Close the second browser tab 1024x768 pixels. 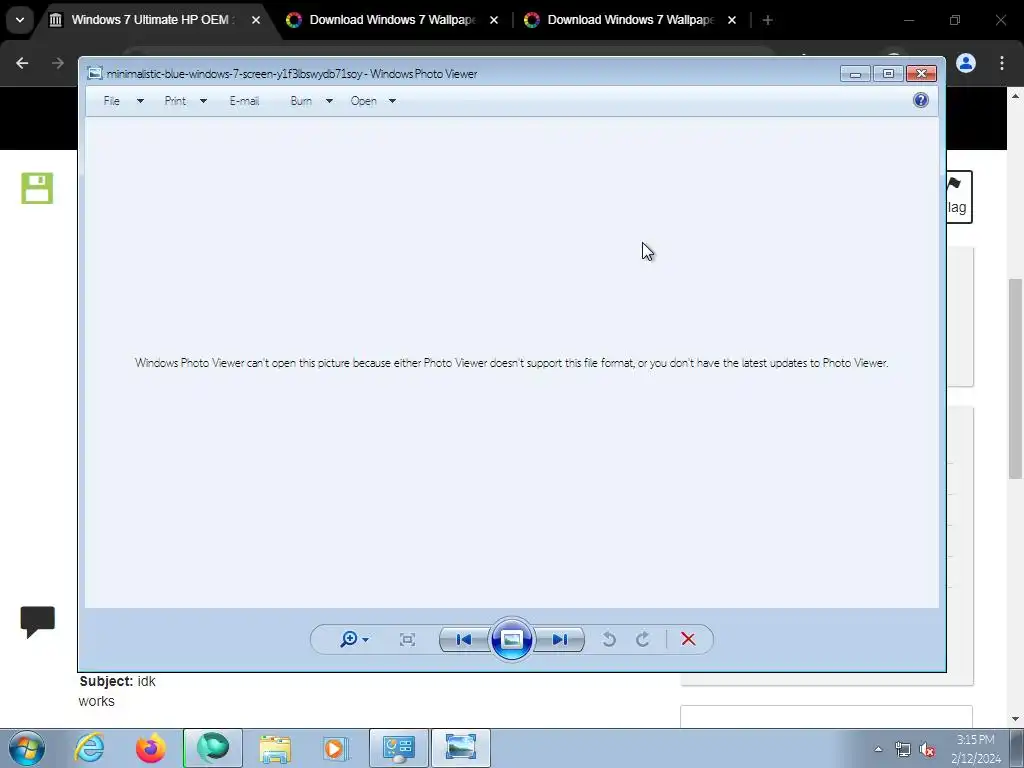pos(494,20)
